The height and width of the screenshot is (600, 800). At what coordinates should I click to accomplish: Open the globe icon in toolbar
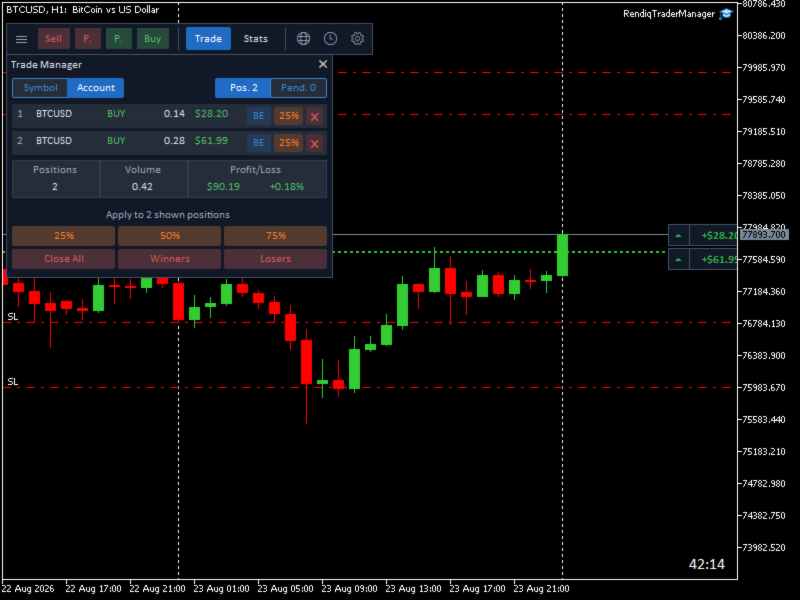(304, 39)
